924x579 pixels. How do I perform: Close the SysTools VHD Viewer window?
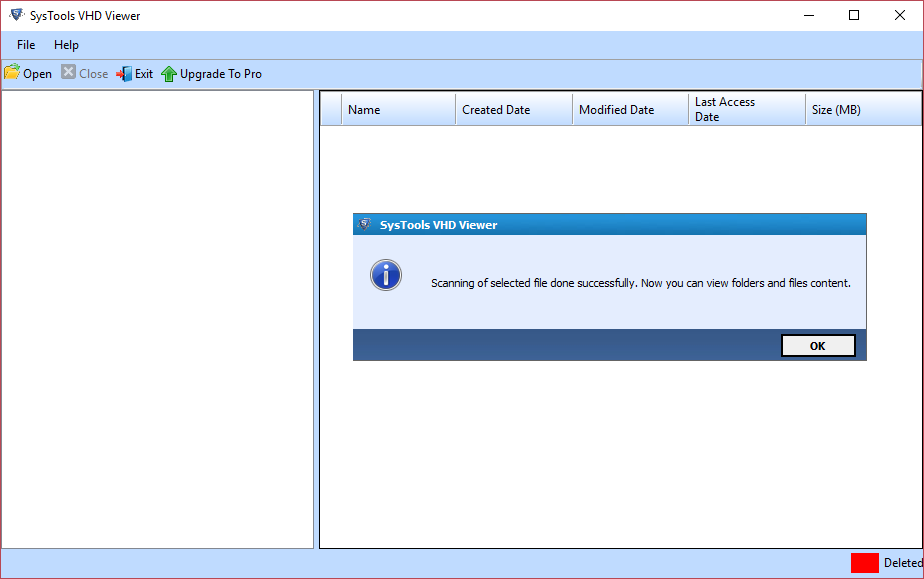click(899, 15)
